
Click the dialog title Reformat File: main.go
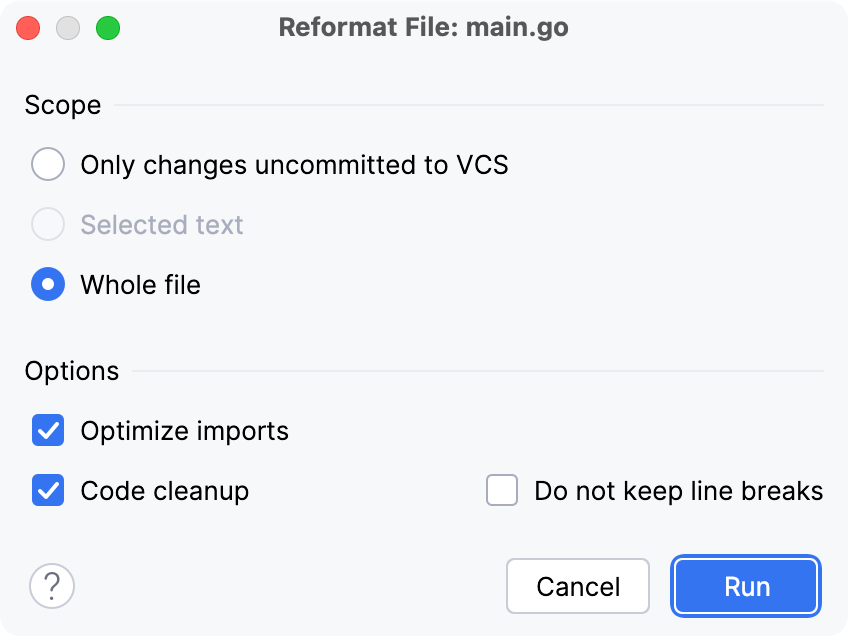(x=425, y=27)
